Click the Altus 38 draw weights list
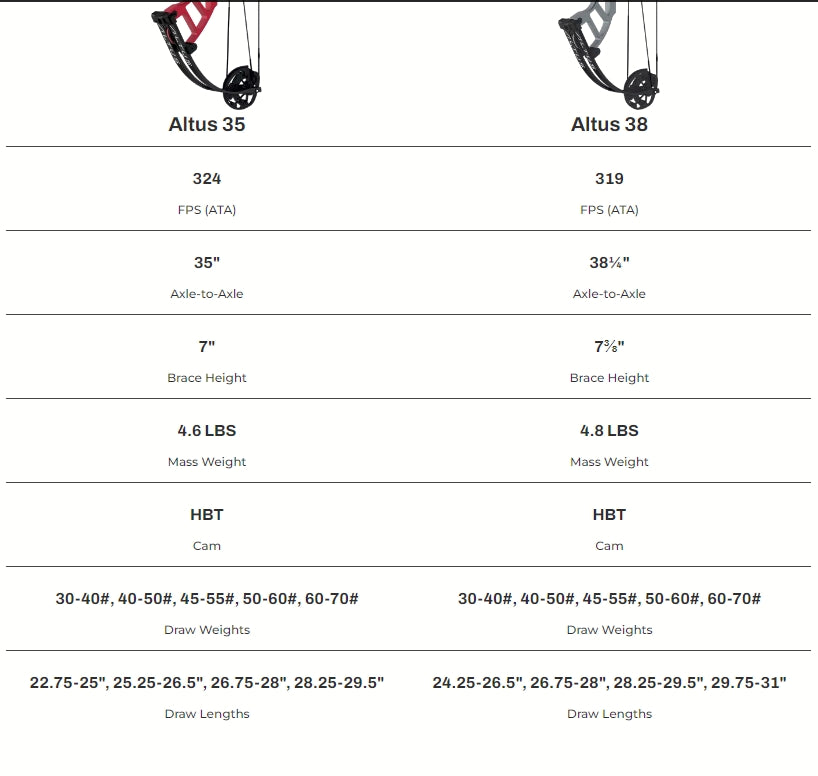This screenshot has width=818, height=776. (609, 599)
